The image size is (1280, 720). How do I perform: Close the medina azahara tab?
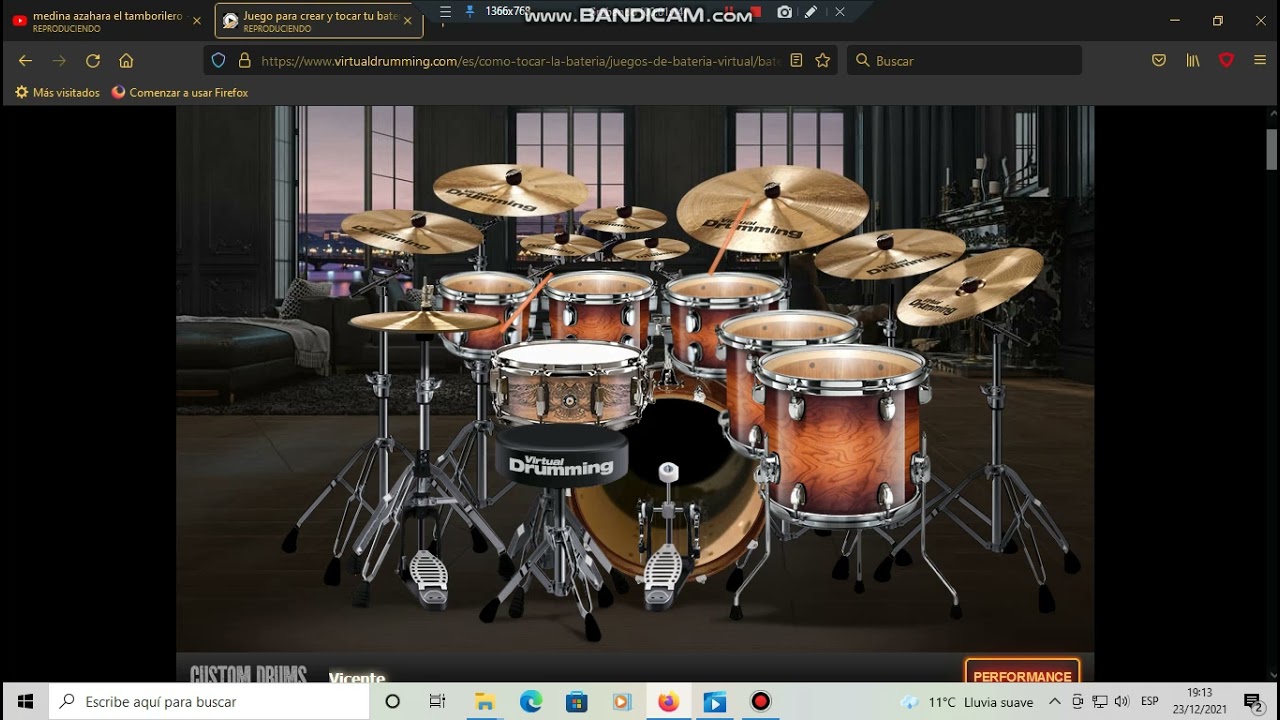196,21
